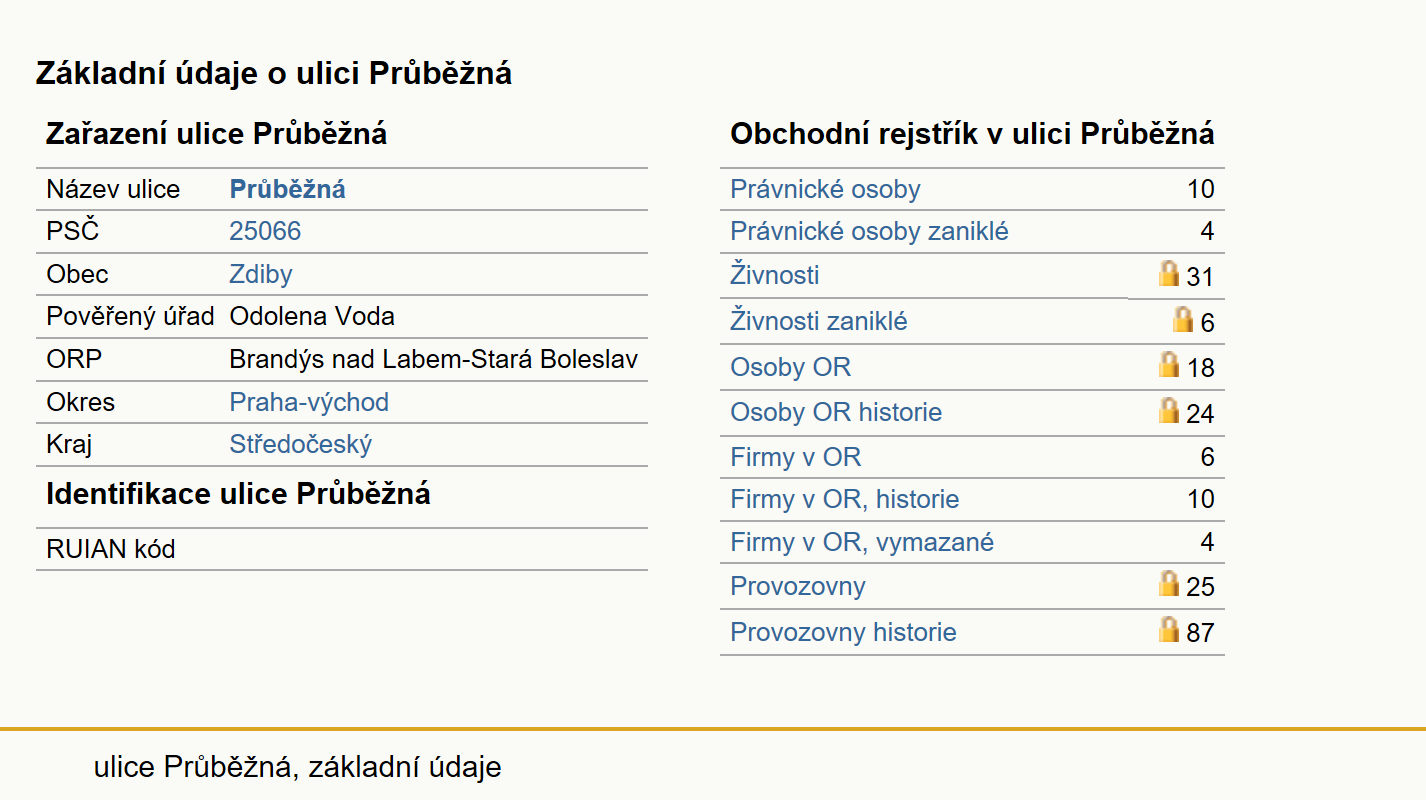Click lock icon for Osoby OR historie

tap(1168, 410)
